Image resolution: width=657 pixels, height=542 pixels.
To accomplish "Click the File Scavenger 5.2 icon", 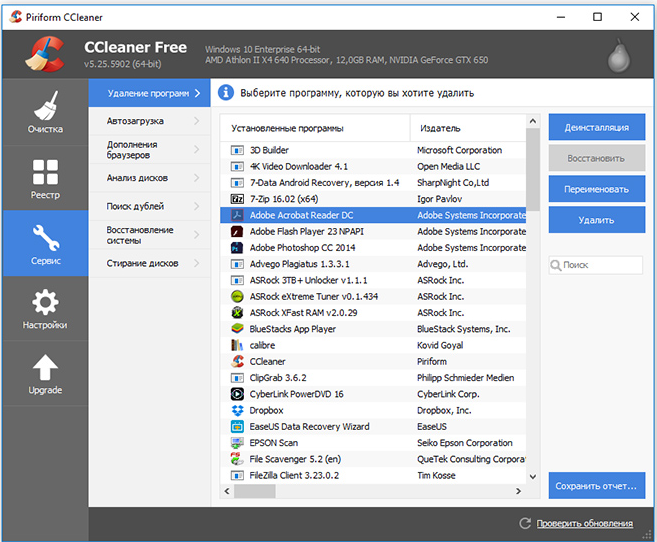I will point(237,459).
